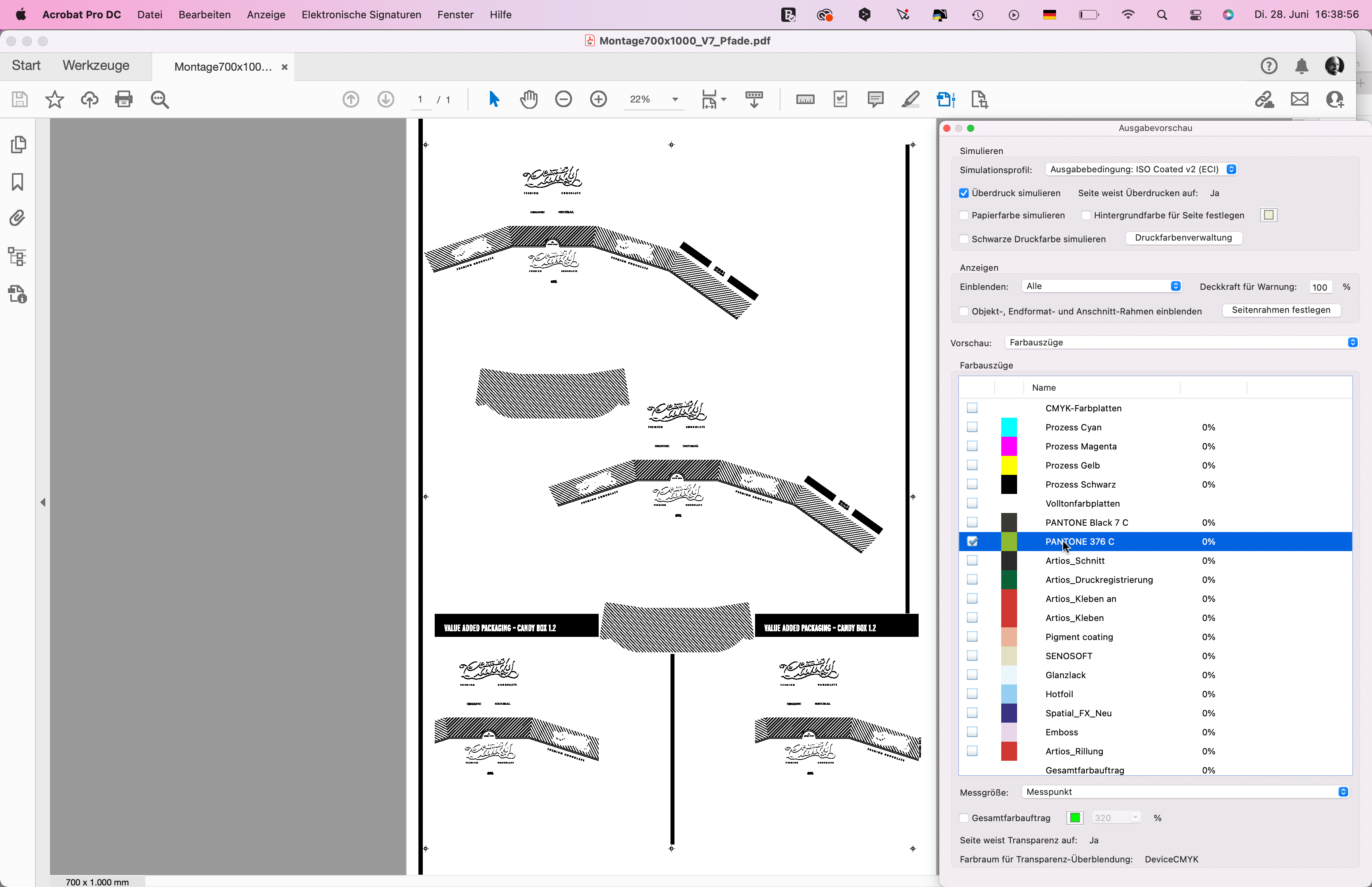The width and height of the screenshot is (1372, 887).
Task: Zoom out with minus icon
Action: 564,99
